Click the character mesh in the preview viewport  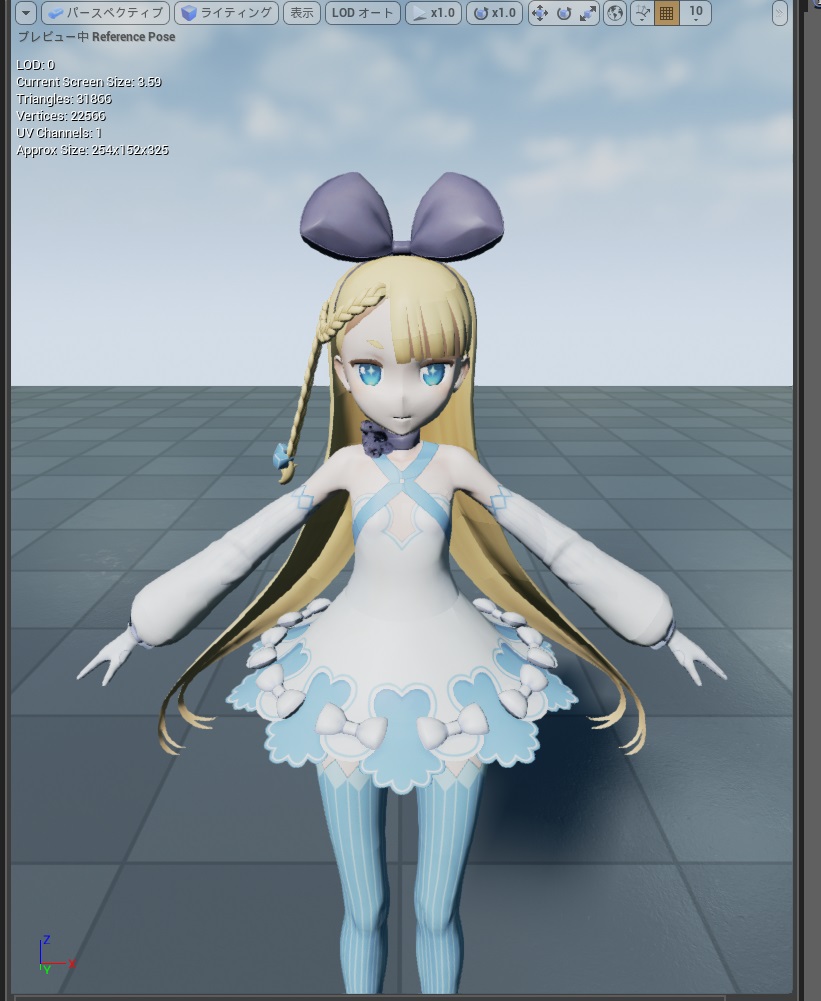point(400,550)
